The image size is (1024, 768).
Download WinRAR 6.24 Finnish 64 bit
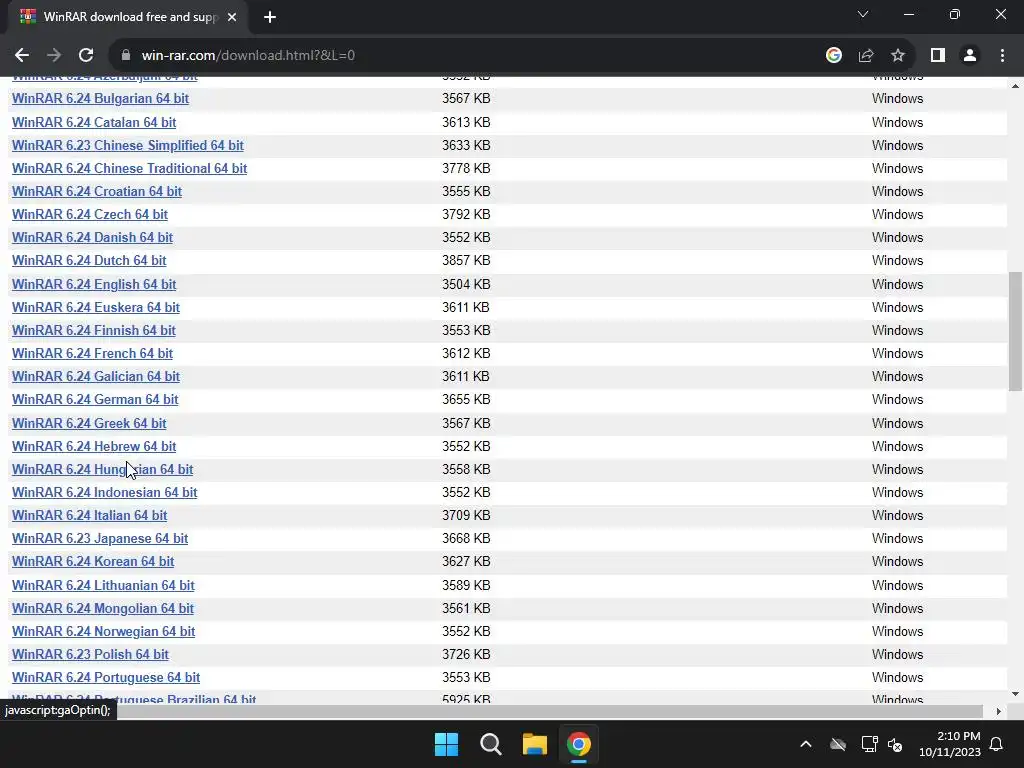tap(93, 330)
